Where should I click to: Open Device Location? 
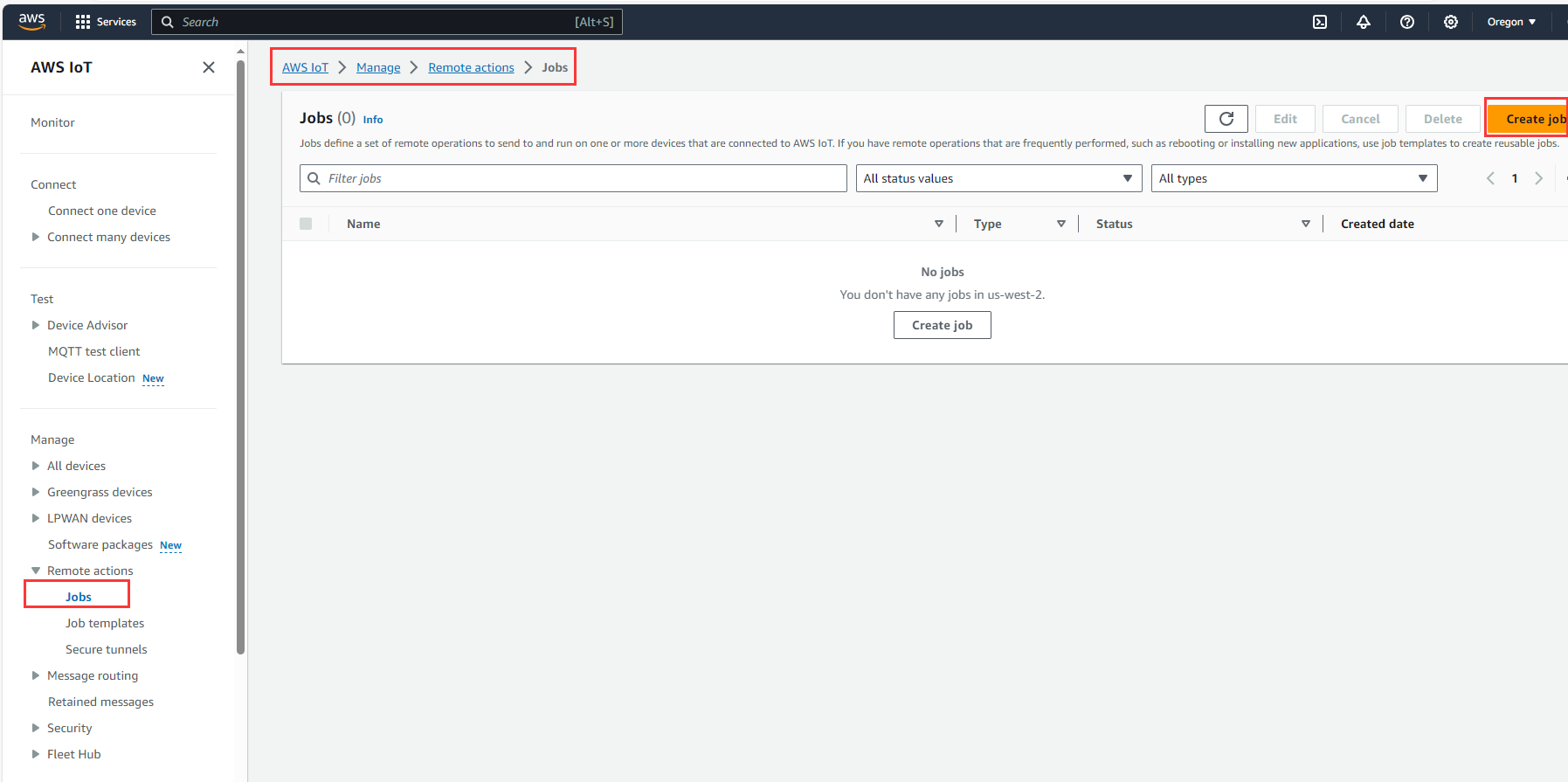coord(92,377)
